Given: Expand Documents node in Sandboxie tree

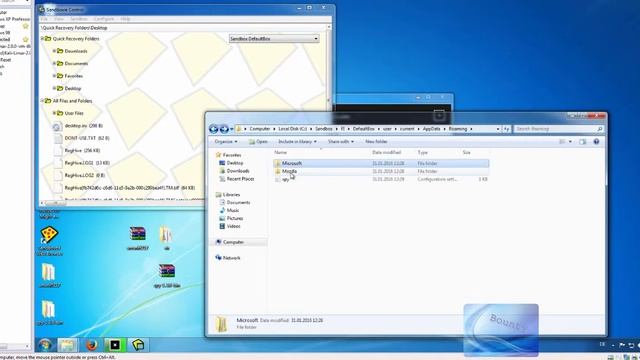Looking at the screenshot, I should (x=54, y=63).
